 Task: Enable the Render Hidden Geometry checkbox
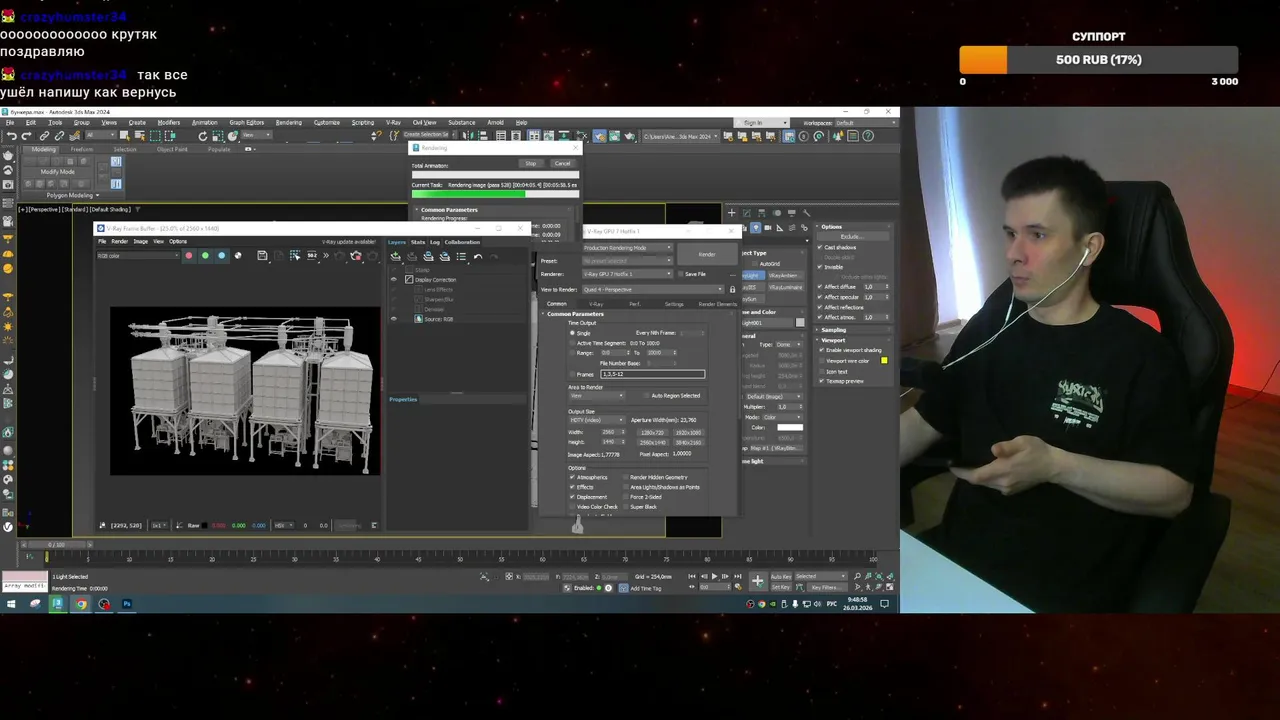click(625, 477)
